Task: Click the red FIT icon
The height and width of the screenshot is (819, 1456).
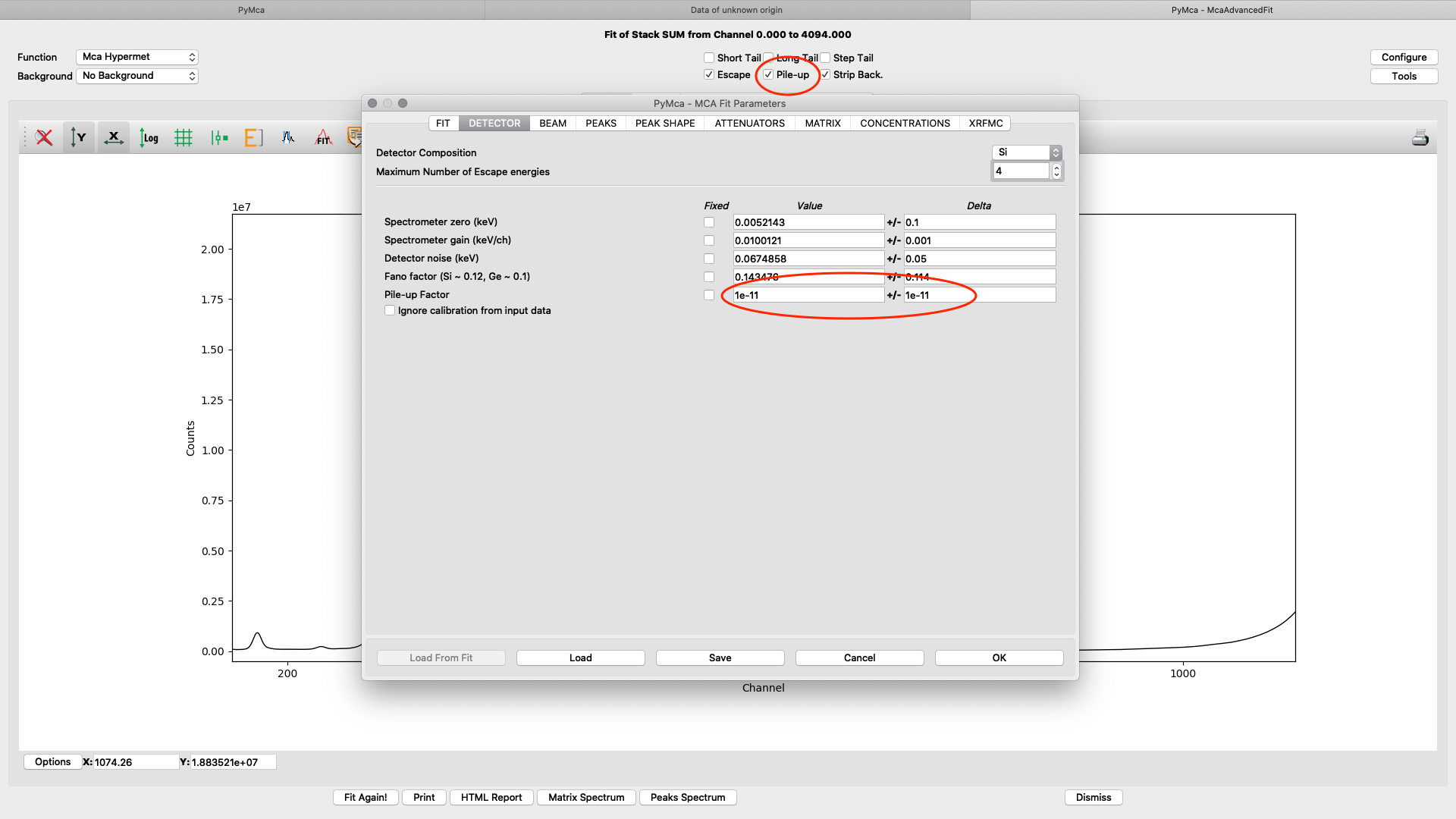Action: [324, 137]
